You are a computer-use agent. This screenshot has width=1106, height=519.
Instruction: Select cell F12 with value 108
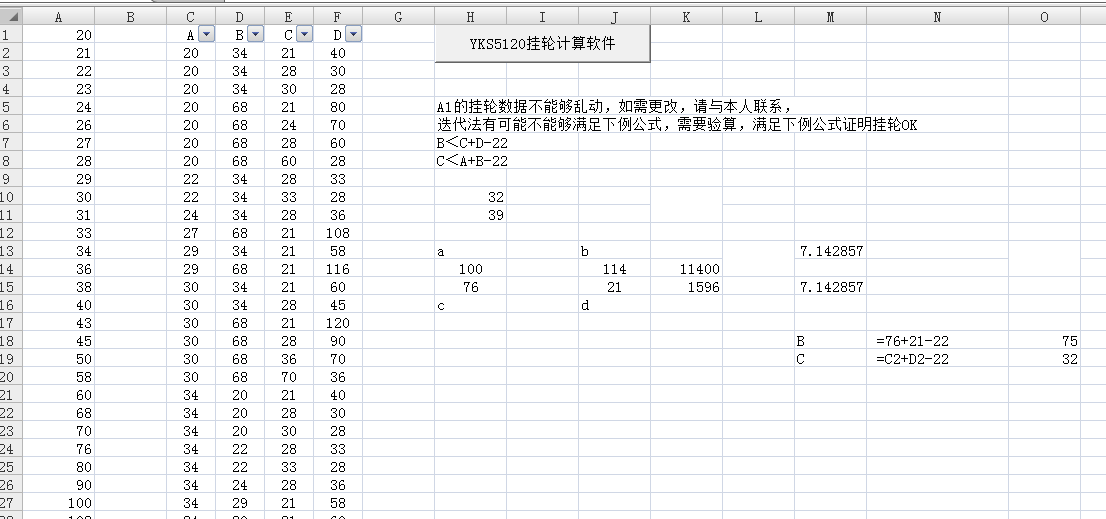[338, 233]
